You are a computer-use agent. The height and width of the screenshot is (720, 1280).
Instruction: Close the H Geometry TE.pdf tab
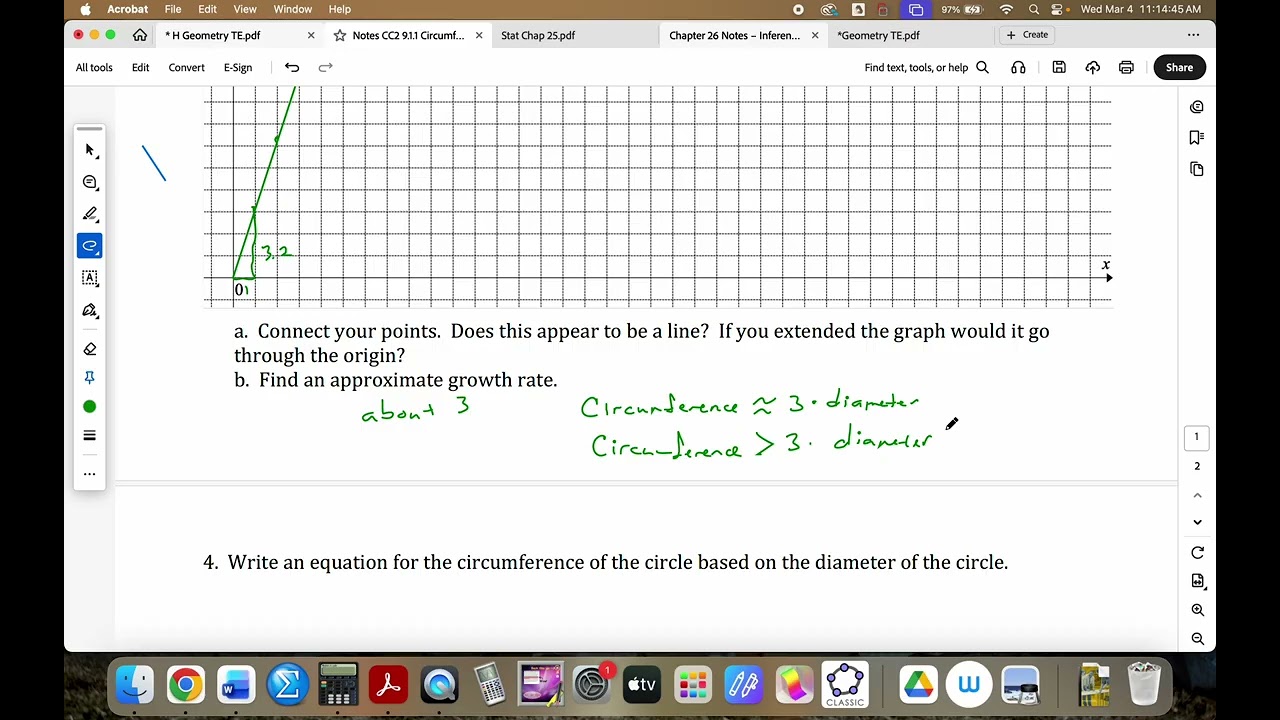311,35
